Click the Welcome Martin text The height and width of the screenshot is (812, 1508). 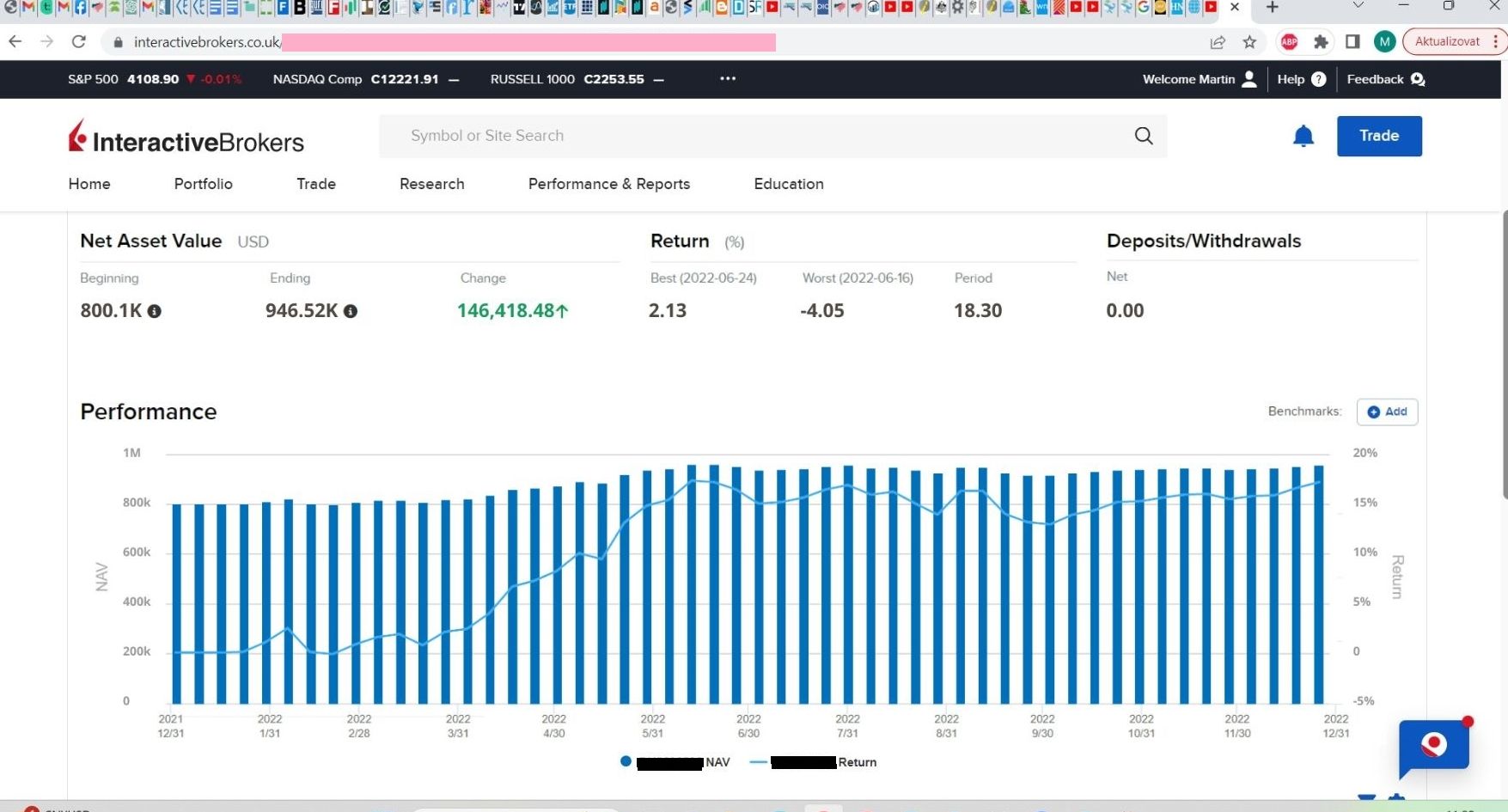[x=1188, y=79]
